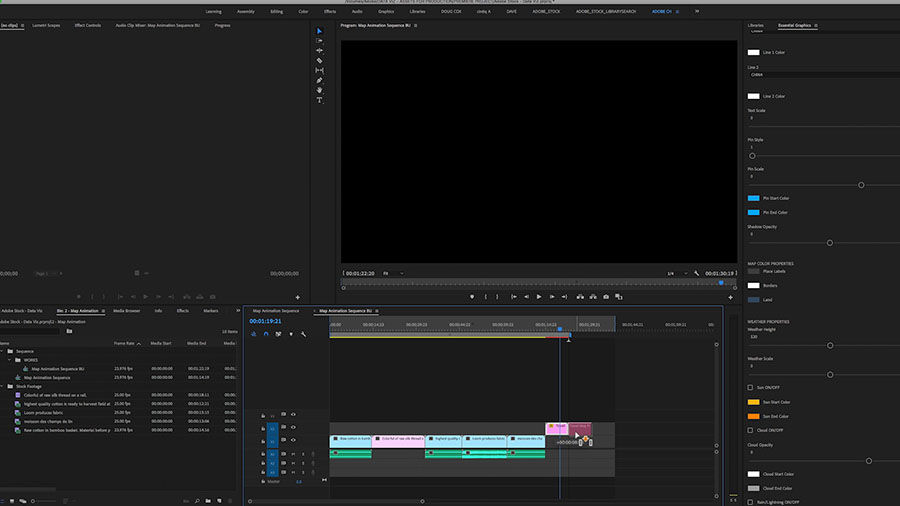Open the 1/4 playback resolution dropdown

675,273
